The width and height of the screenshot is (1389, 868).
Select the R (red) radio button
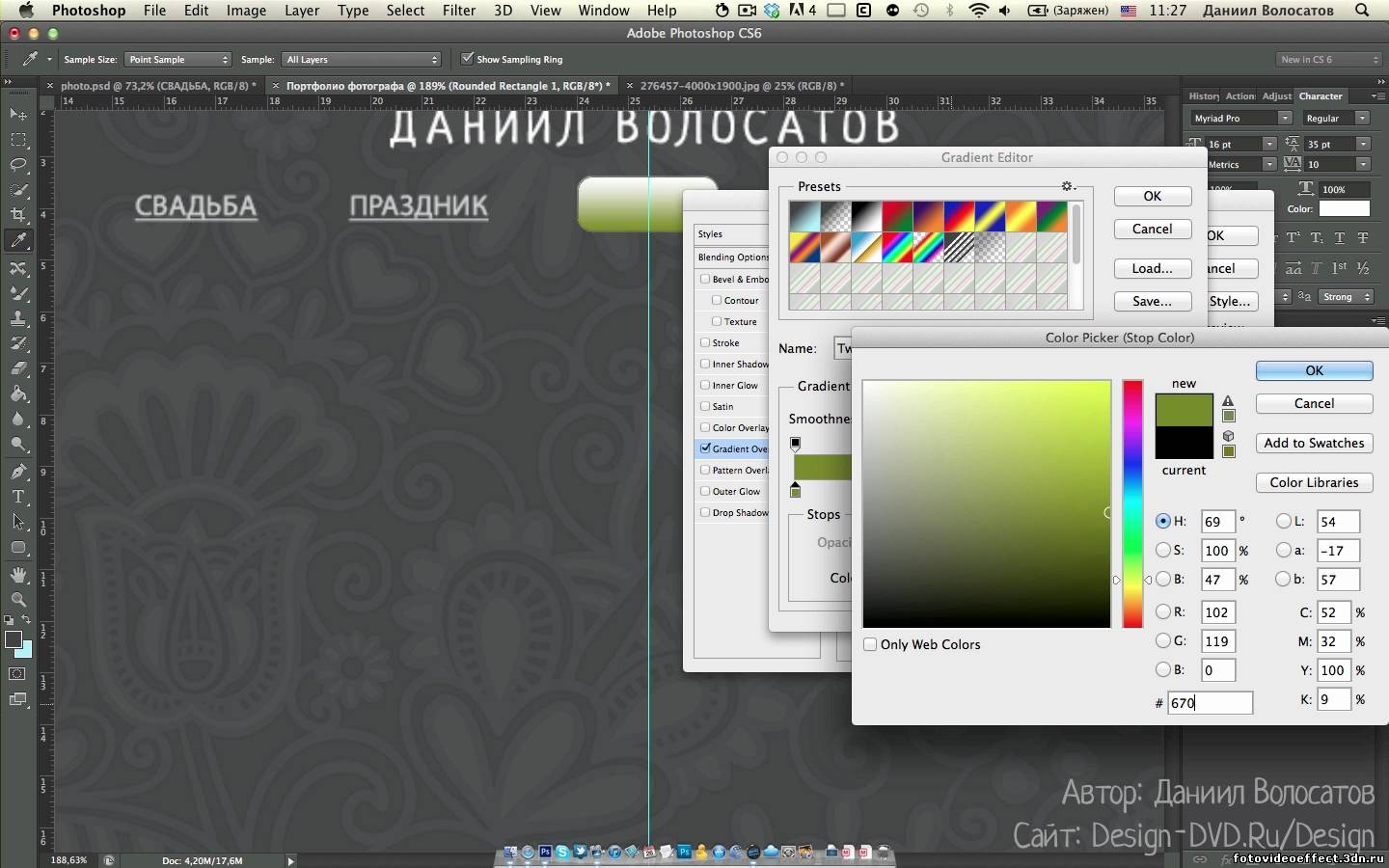(x=1163, y=611)
